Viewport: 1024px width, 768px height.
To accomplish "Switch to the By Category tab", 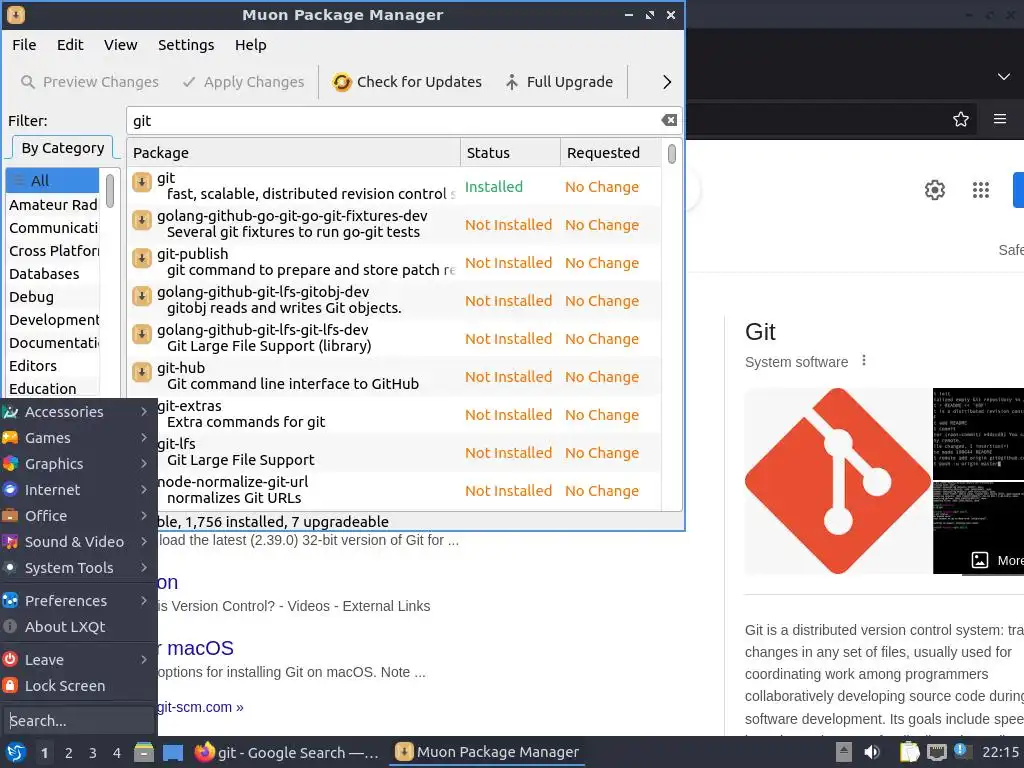I will coord(63,148).
